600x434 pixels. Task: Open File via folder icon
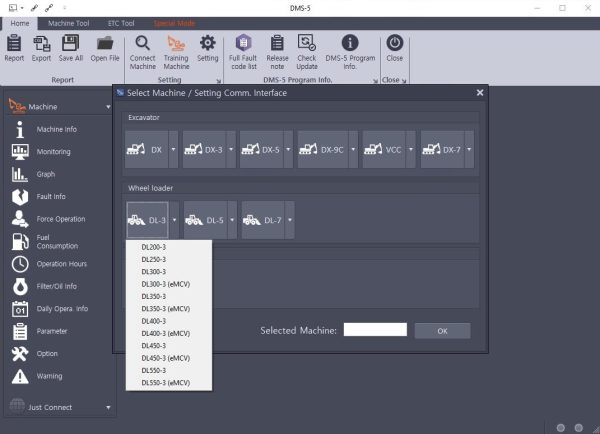coord(105,48)
